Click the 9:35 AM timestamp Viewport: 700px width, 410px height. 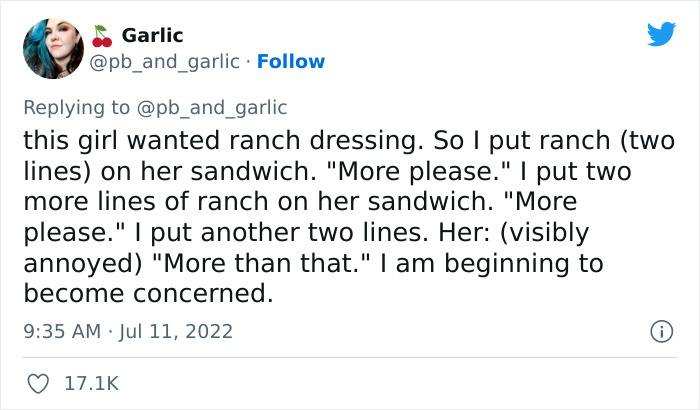tap(62, 330)
